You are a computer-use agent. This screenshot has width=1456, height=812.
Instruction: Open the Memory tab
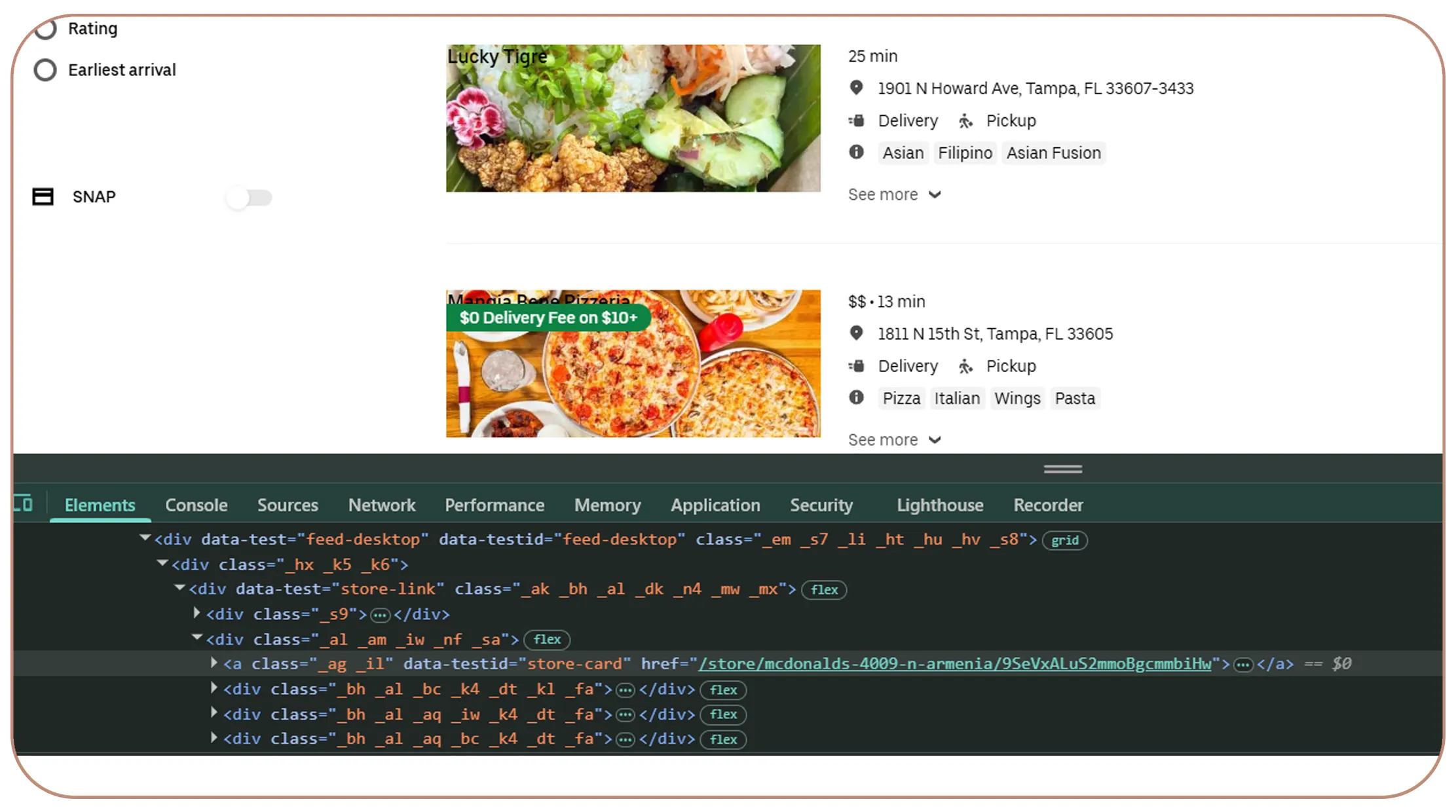point(607,506)
